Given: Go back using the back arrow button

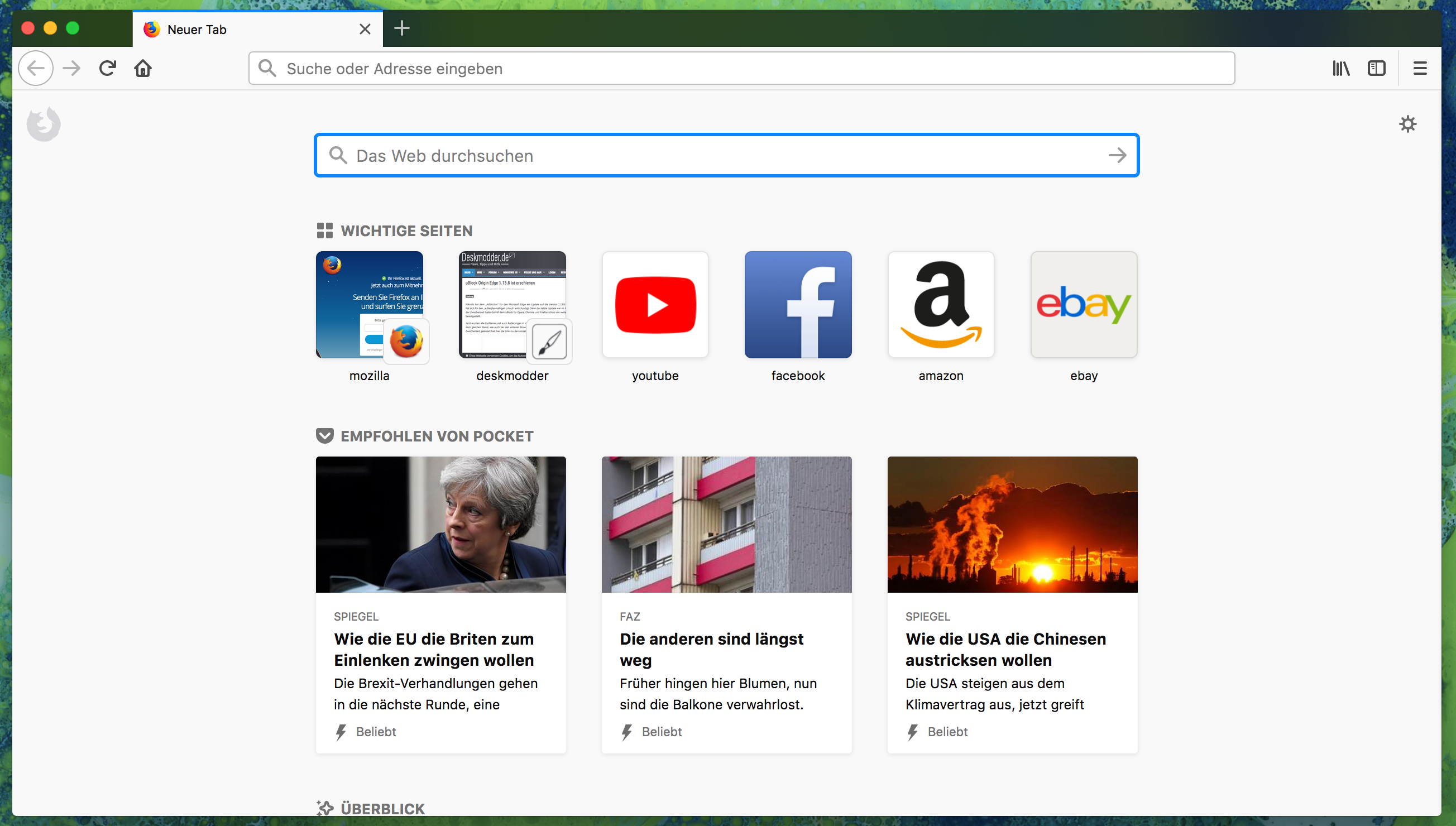Looking at the screenshot, I should coord(36,68).
